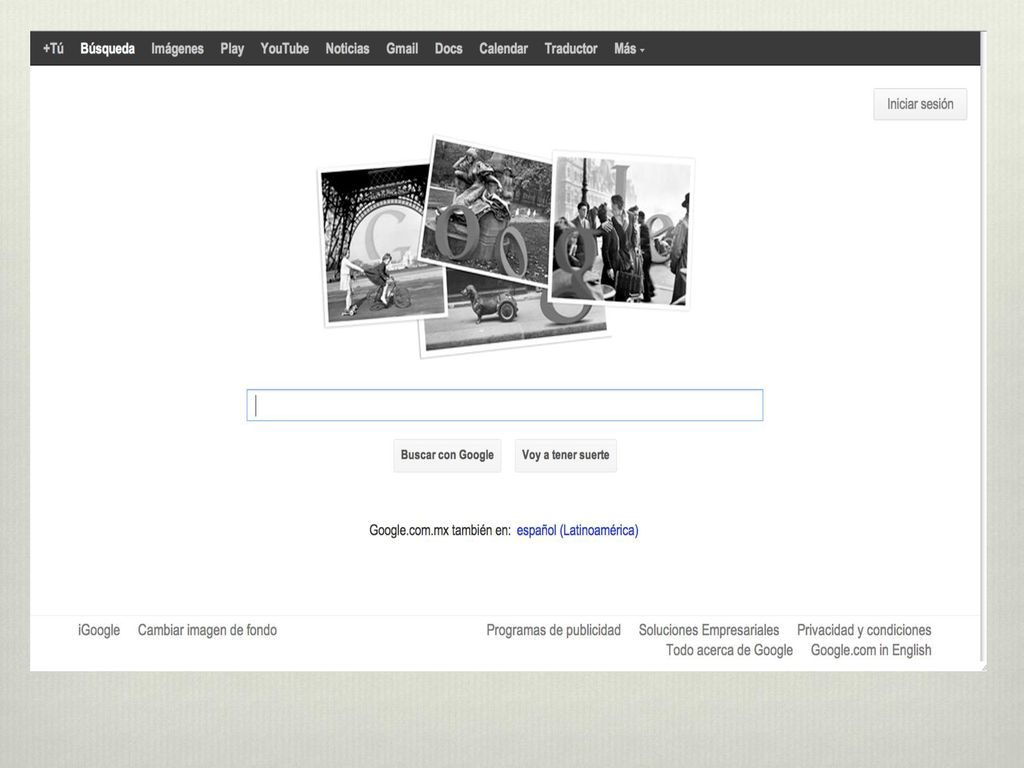The image size is (1024, 768).
Task: Open Traductor from the top bar
Action: 570,49
